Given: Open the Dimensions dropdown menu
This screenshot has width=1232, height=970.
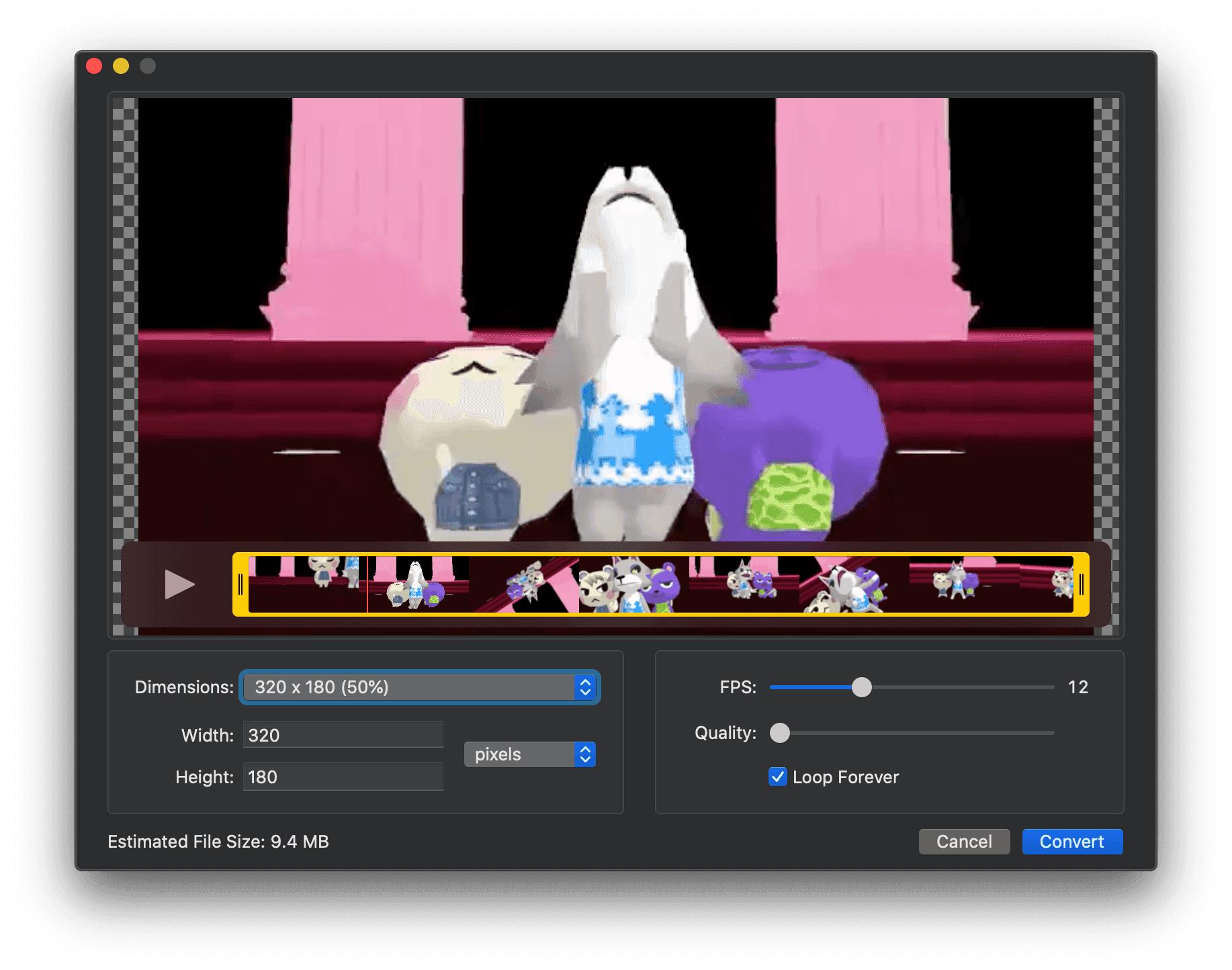Looking at the screenshot, I should pyautogui.click(x=419, y=687).
